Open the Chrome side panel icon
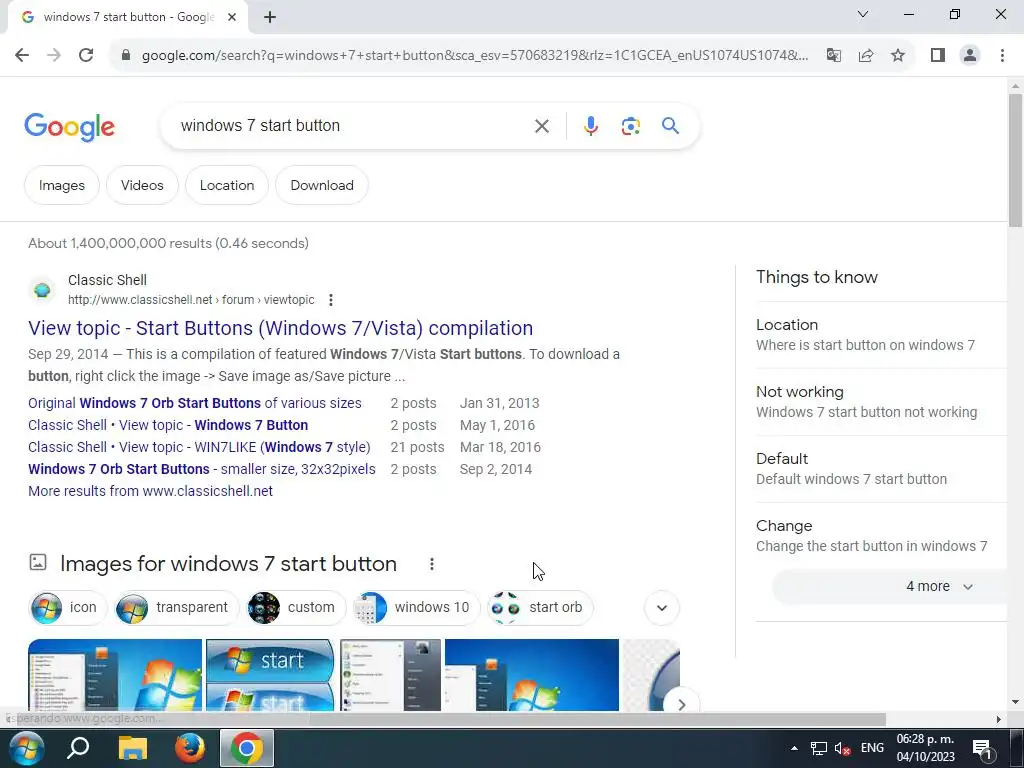The width and height of the screenshot is (1024, 768). point(938,55)
